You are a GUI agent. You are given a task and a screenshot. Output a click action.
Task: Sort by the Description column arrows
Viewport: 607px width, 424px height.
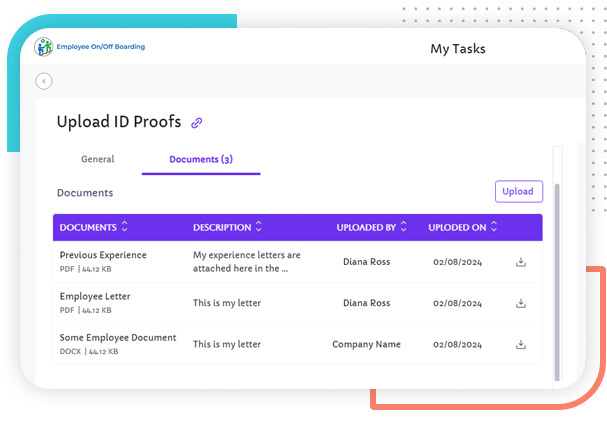(258, 227)
